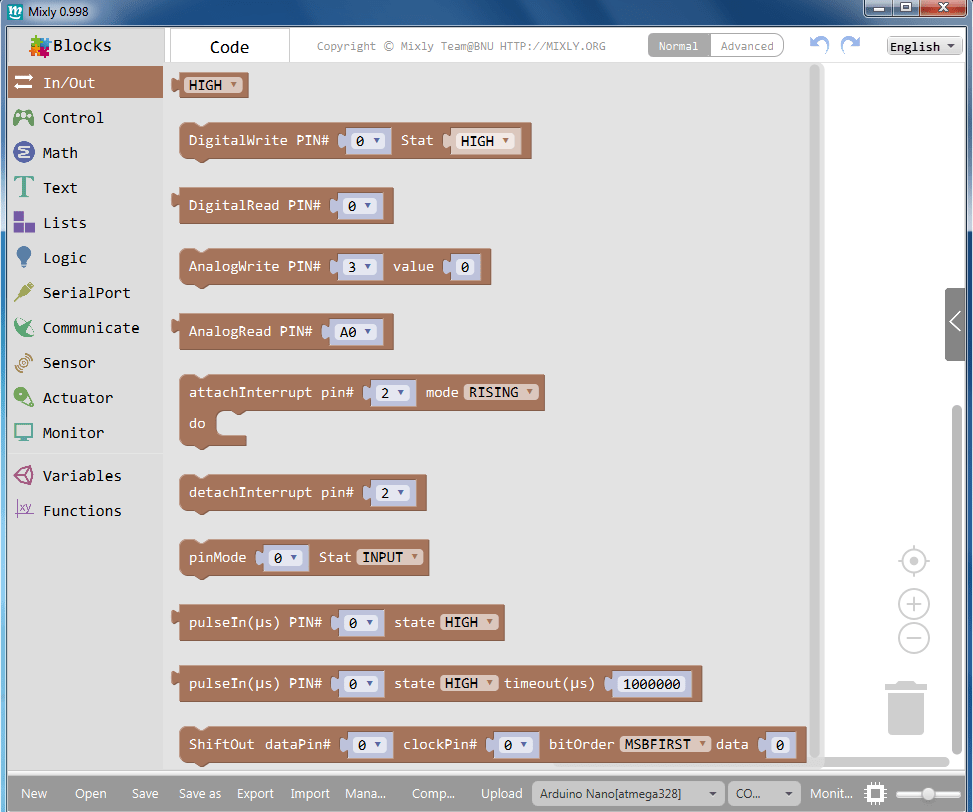Click the Save as button
This screenshot has height=812, width=973.
coord(200,793)
